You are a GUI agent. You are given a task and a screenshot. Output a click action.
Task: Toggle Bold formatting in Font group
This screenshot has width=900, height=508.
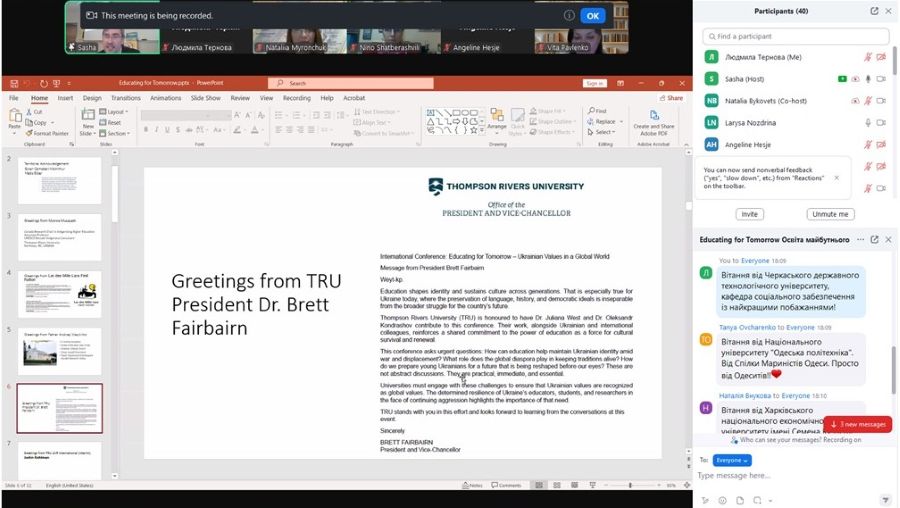pyautogui.click(x=146, y=130)
